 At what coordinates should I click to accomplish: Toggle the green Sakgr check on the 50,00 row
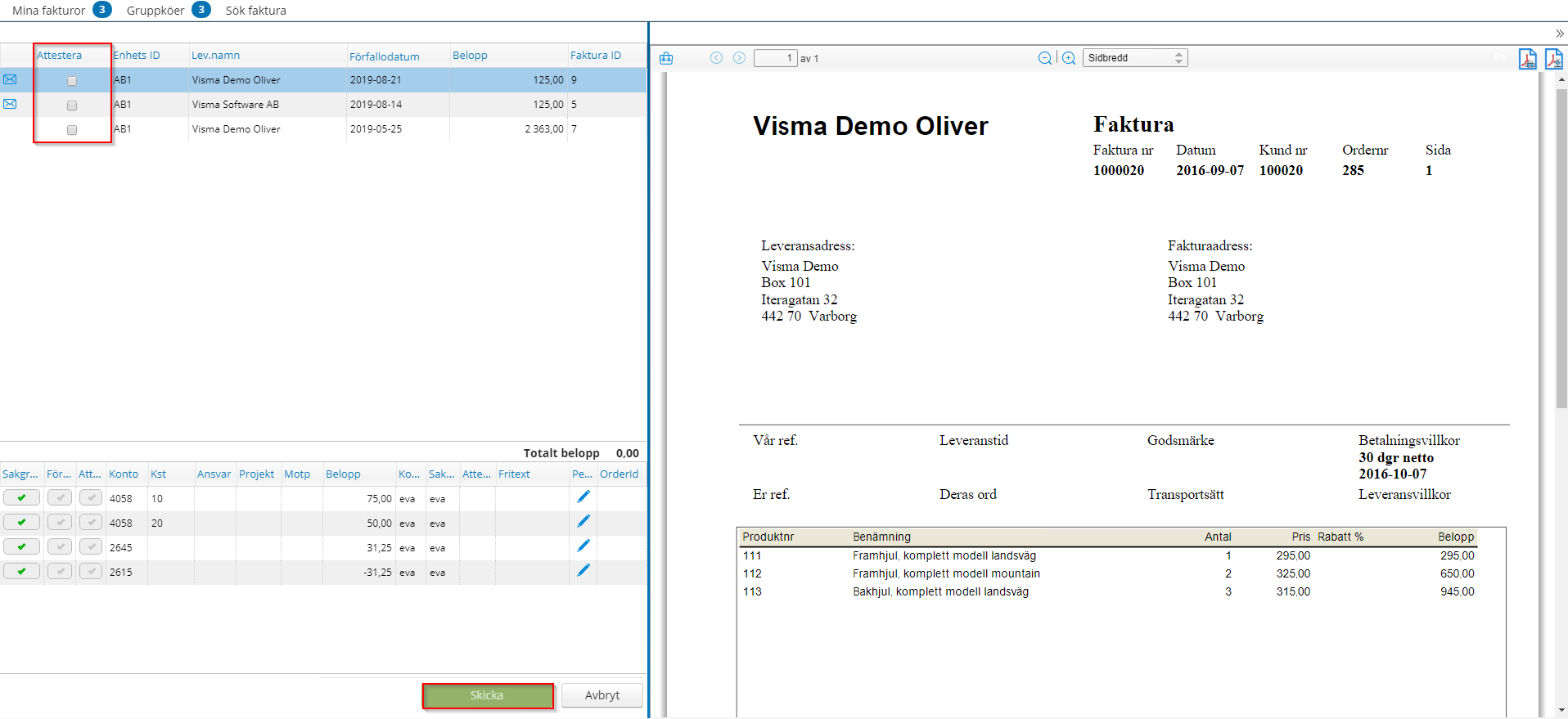click(21, 522)
